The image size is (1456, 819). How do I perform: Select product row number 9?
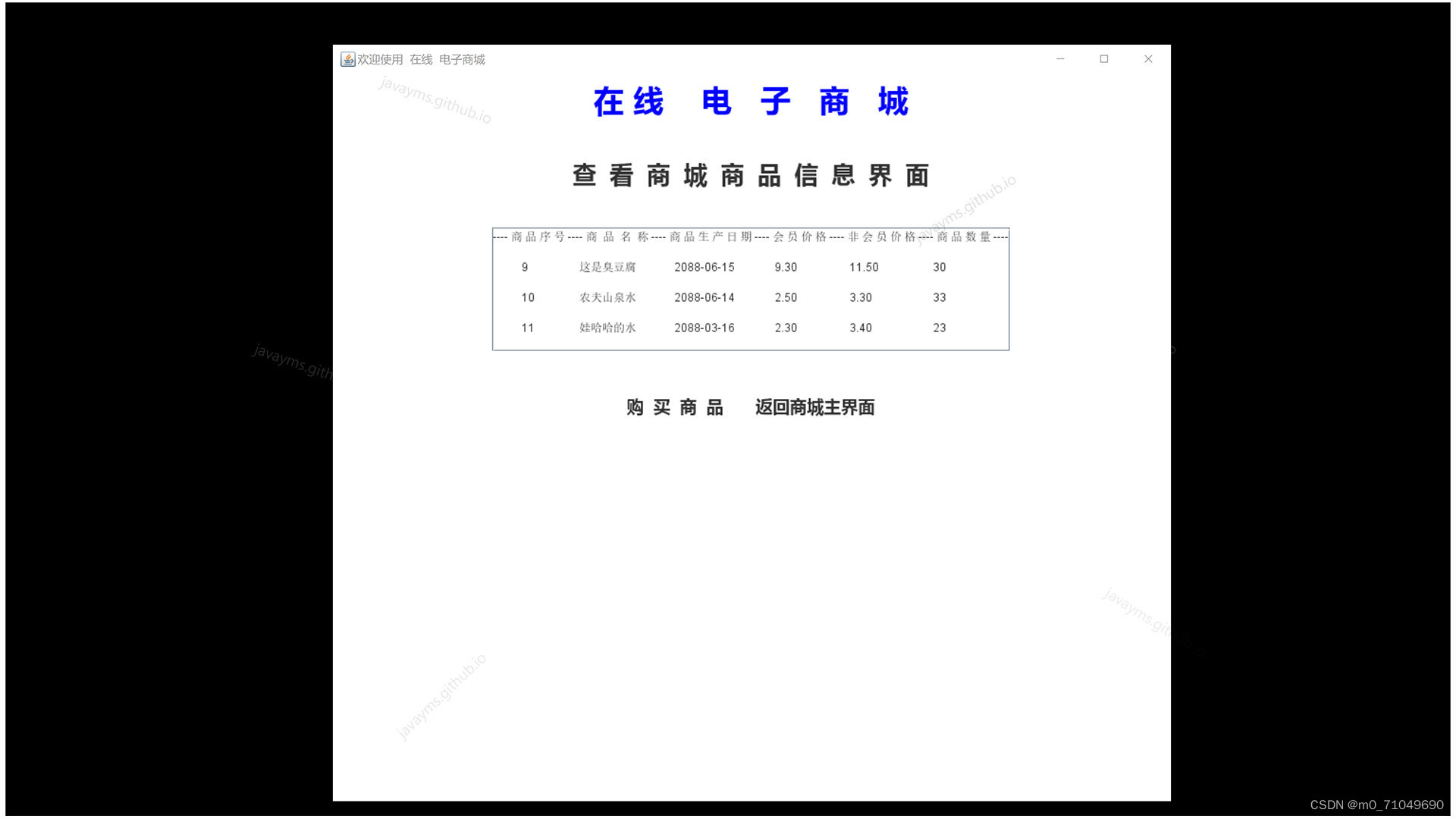point(525,268)
